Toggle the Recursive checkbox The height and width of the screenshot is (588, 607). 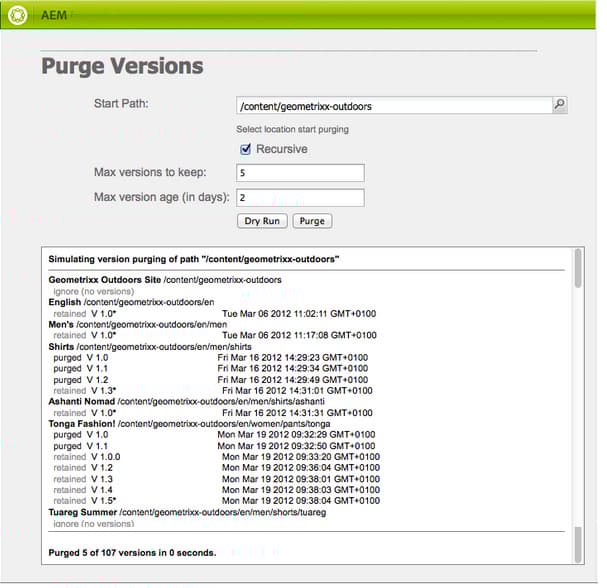(x=245, y=149)
